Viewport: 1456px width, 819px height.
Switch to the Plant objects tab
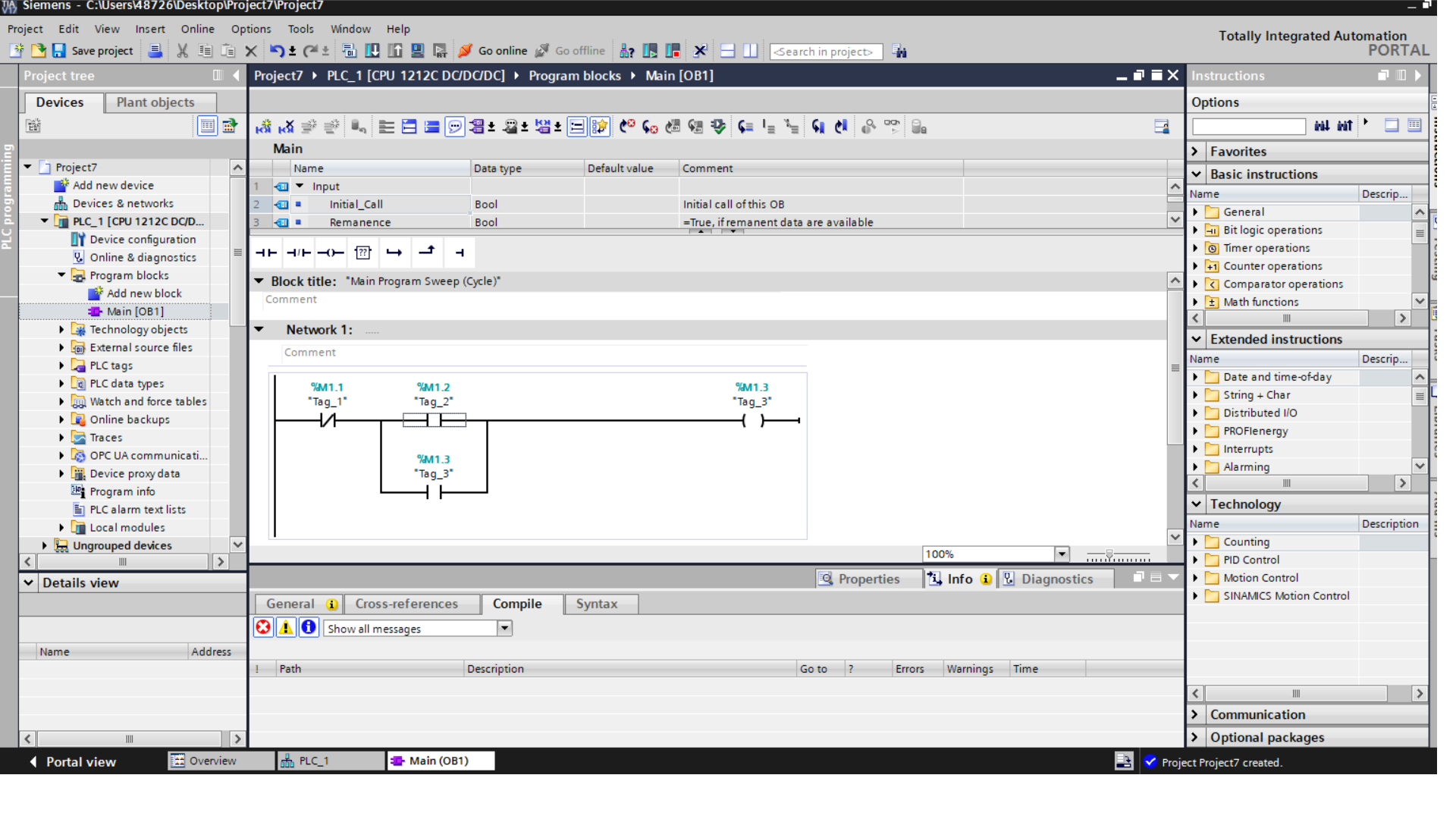(x=155, y=102)
